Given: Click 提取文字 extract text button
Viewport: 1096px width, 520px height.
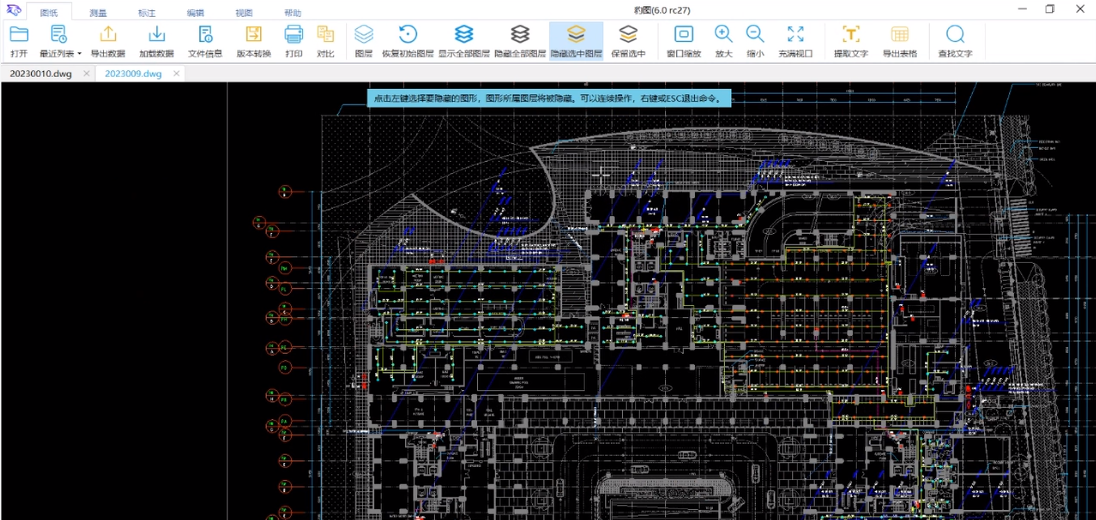Looking at the screenshot, I should tap(851, 36).
